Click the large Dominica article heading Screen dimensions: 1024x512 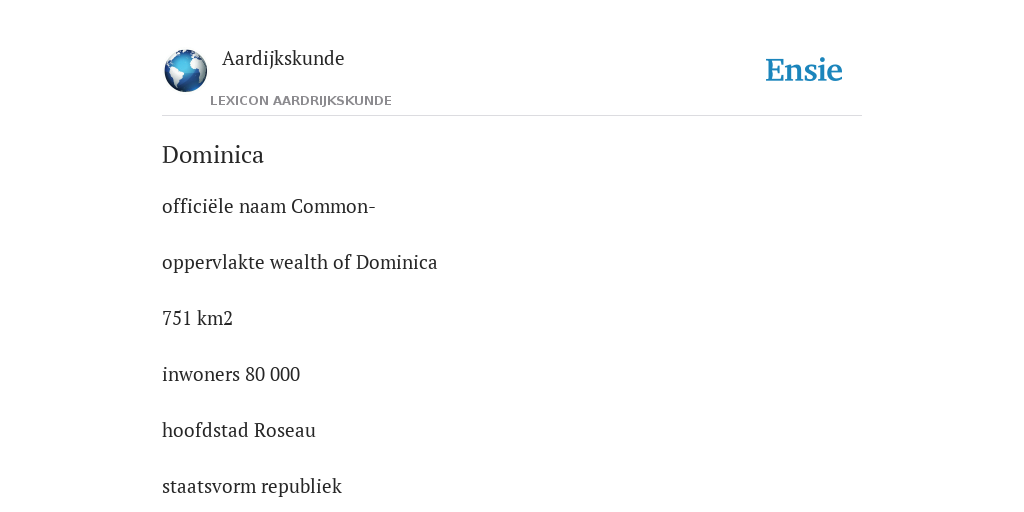point(213,155)
